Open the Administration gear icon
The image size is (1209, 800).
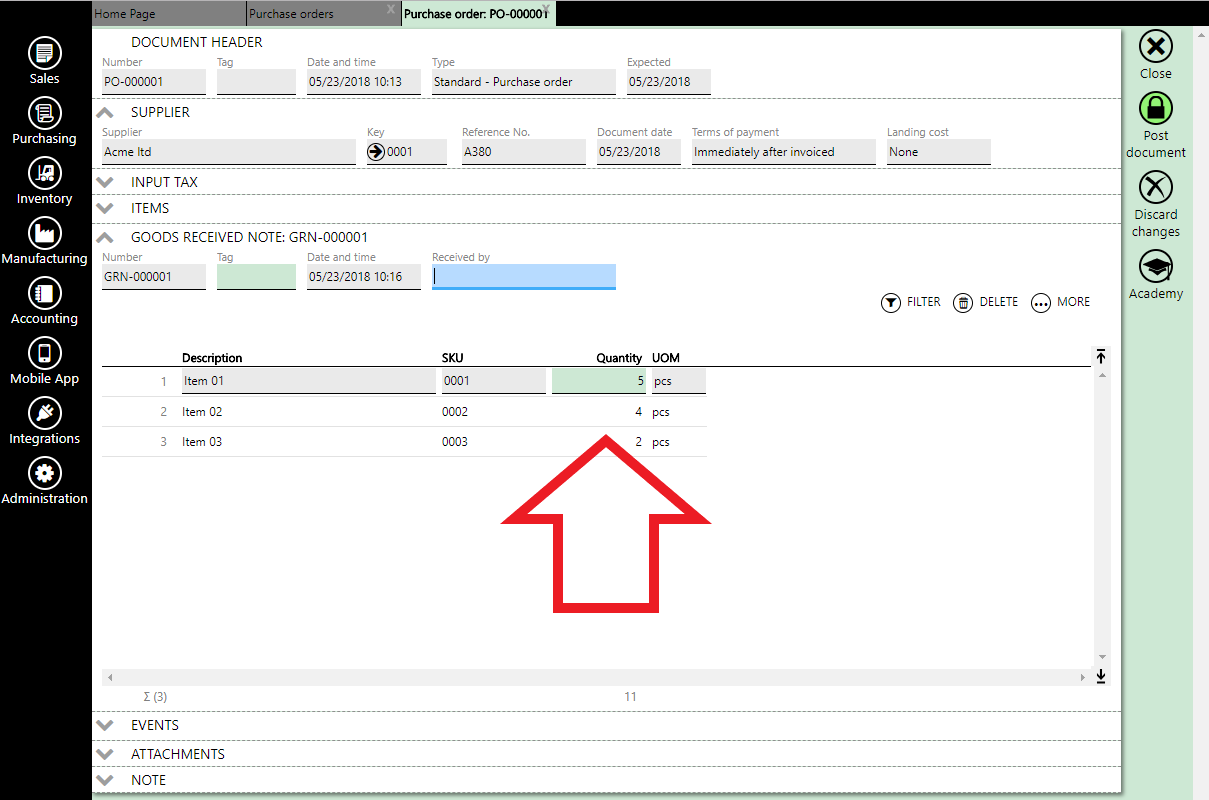[x=44, y=474]
